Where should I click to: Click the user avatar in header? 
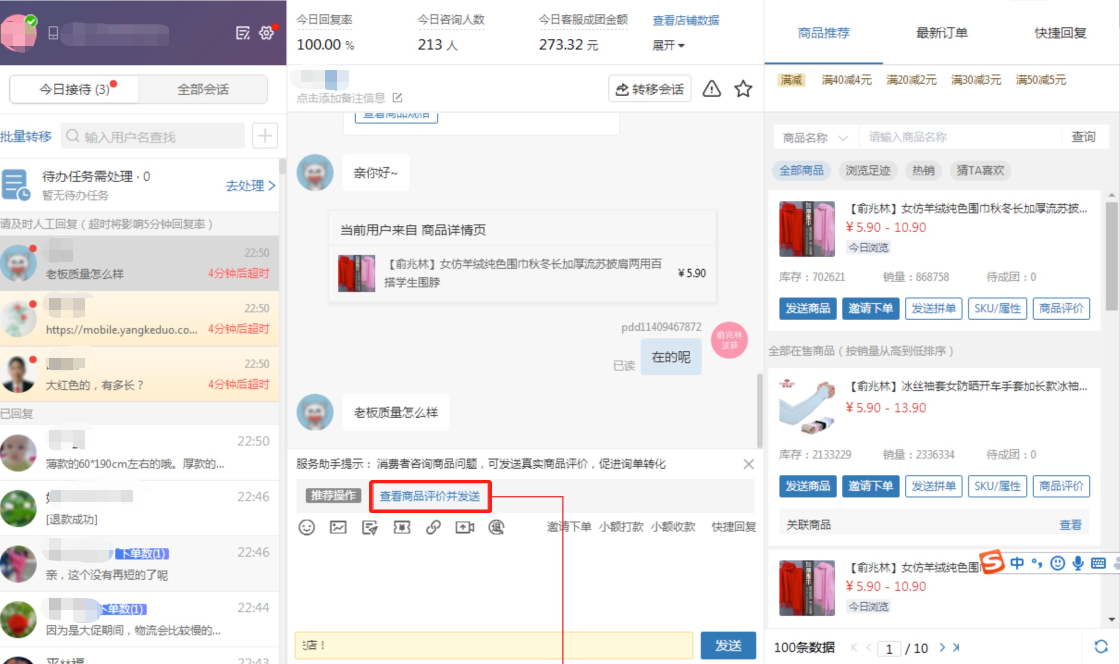pyautogui.click(x=19, y=33)
